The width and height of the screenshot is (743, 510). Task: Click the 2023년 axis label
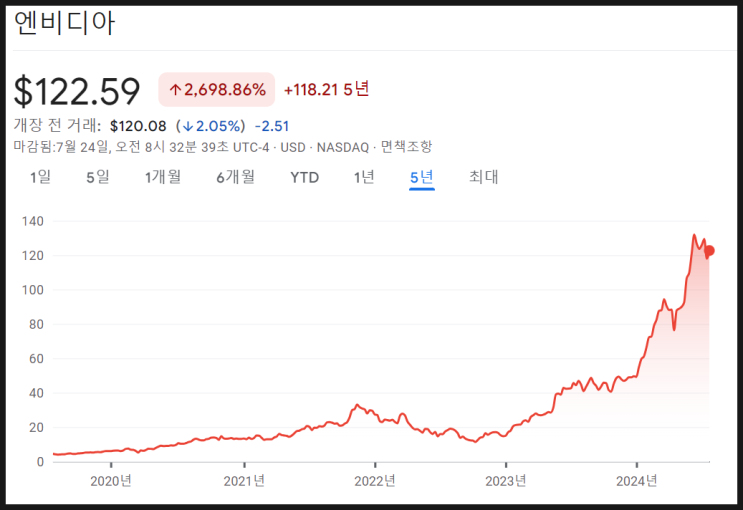point(506,481)
